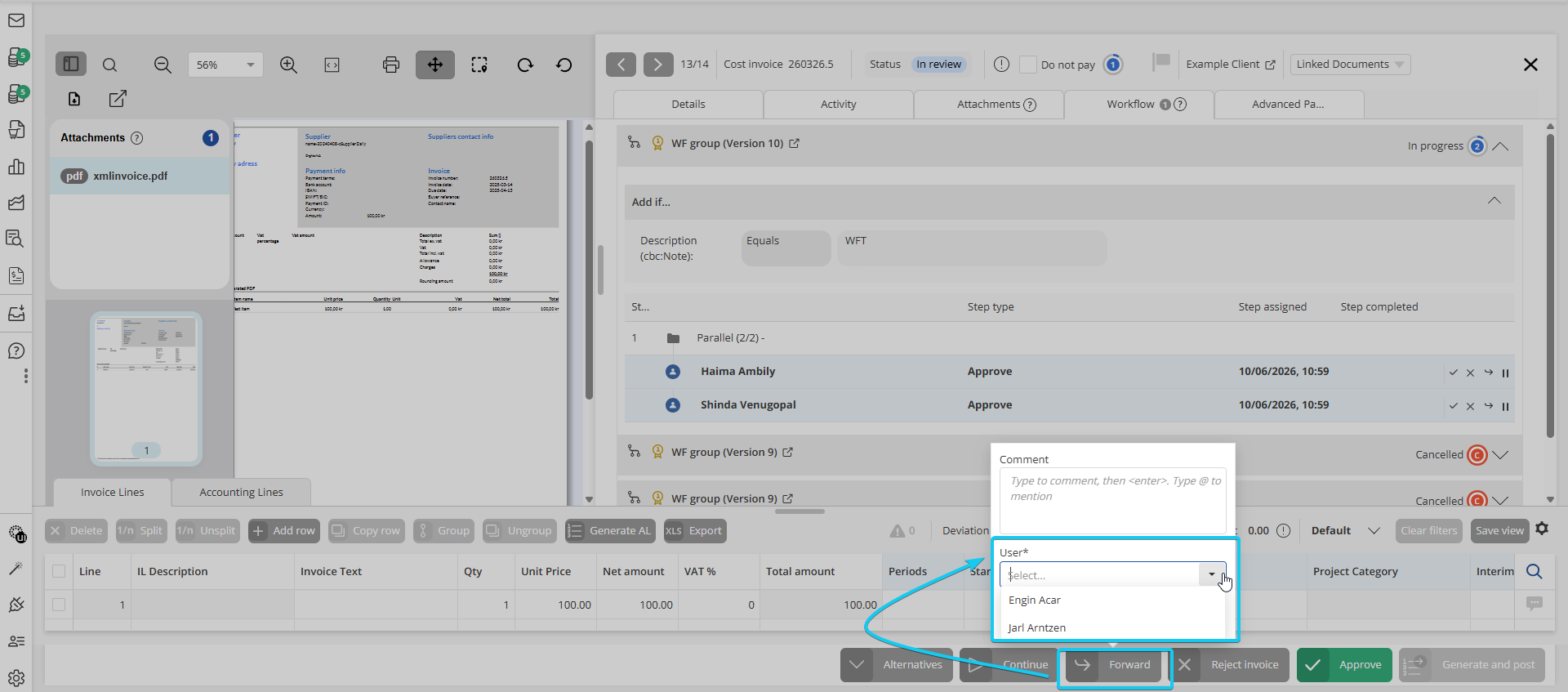Search invoice line columns magnifier
The image size is (1568, 692).
(x=1535, y=572)
